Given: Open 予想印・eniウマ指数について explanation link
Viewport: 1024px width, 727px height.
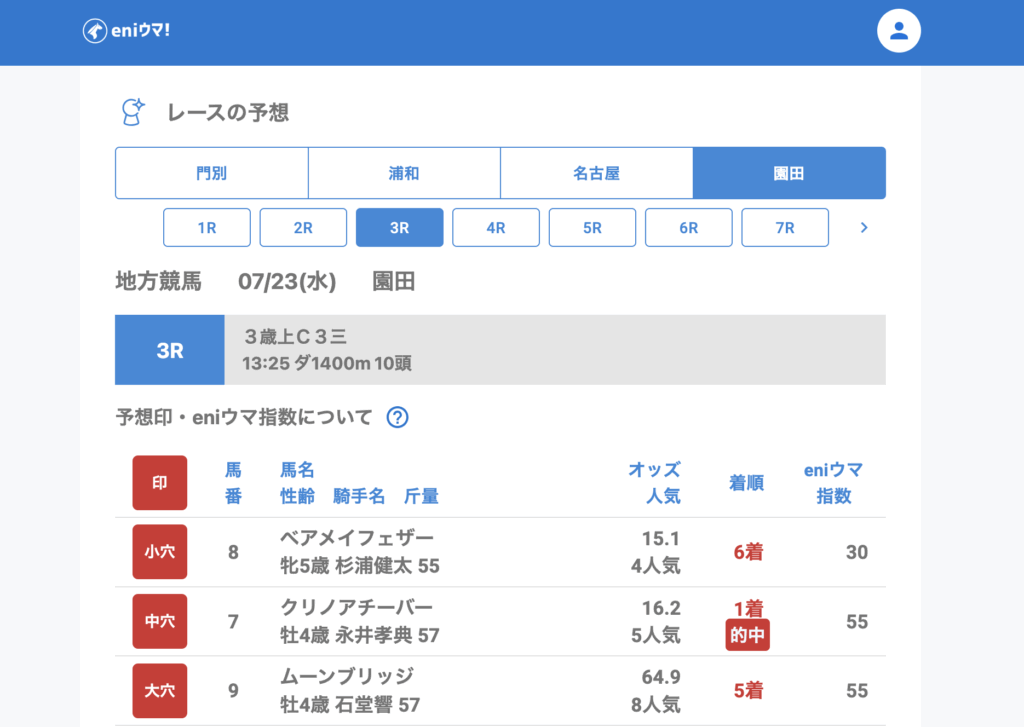Looking at the screenshot, I should 244,417.
